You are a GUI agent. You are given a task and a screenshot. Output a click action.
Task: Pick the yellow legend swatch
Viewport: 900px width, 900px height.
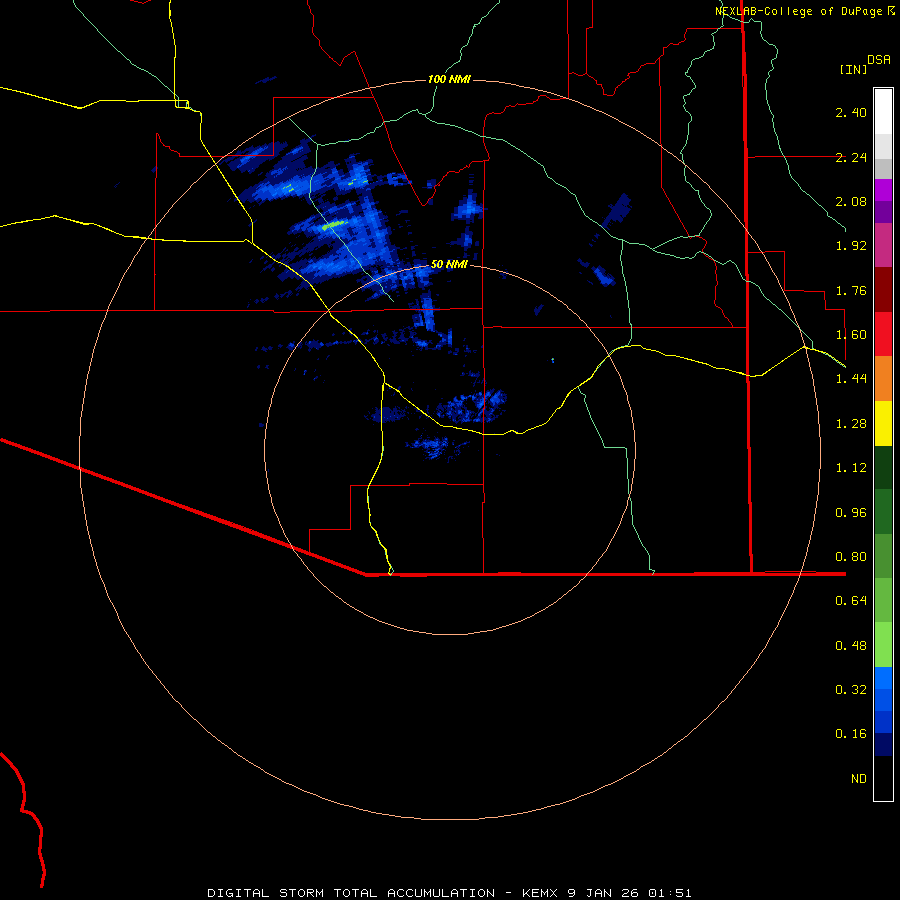tap(883, 423)
